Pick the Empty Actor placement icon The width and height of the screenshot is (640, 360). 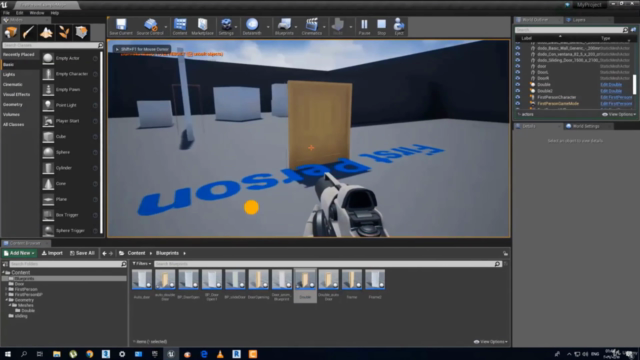pos(48,58)
